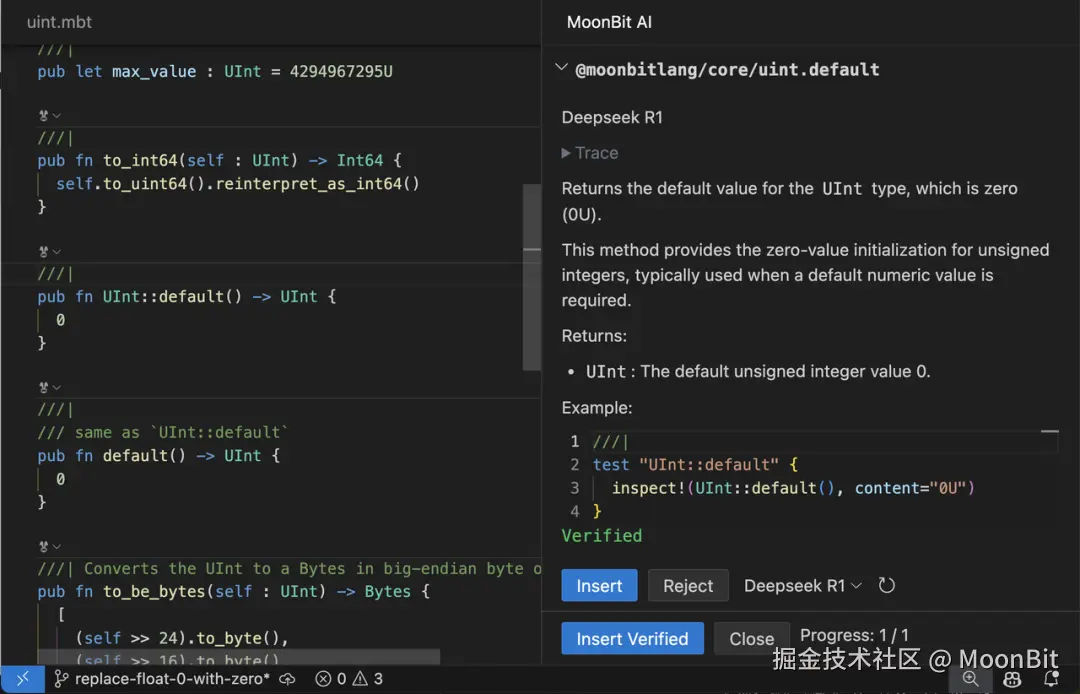Select the uint.mbt editor tab
Image resolution: width=1080 pixels, height=694 pixels.
pos(59,22)
